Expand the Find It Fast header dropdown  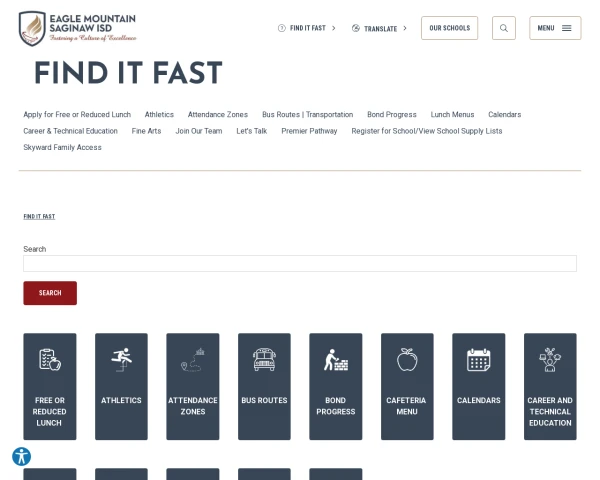pos(307,28)
